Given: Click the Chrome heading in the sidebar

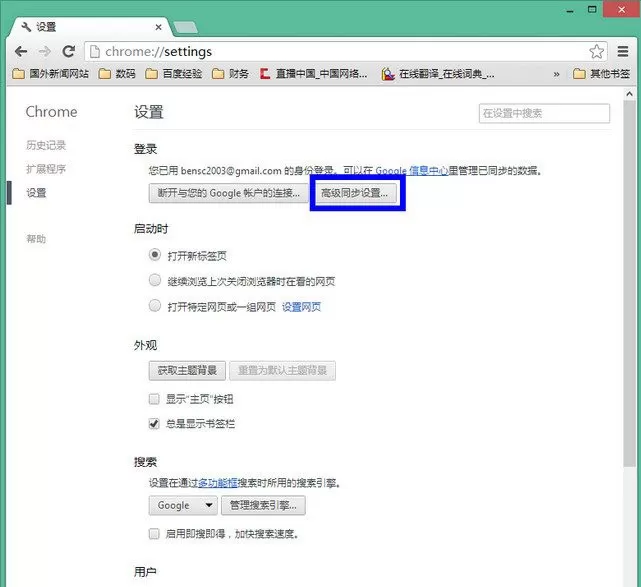Looking at the screenshot, I should (x=52, y=112).
